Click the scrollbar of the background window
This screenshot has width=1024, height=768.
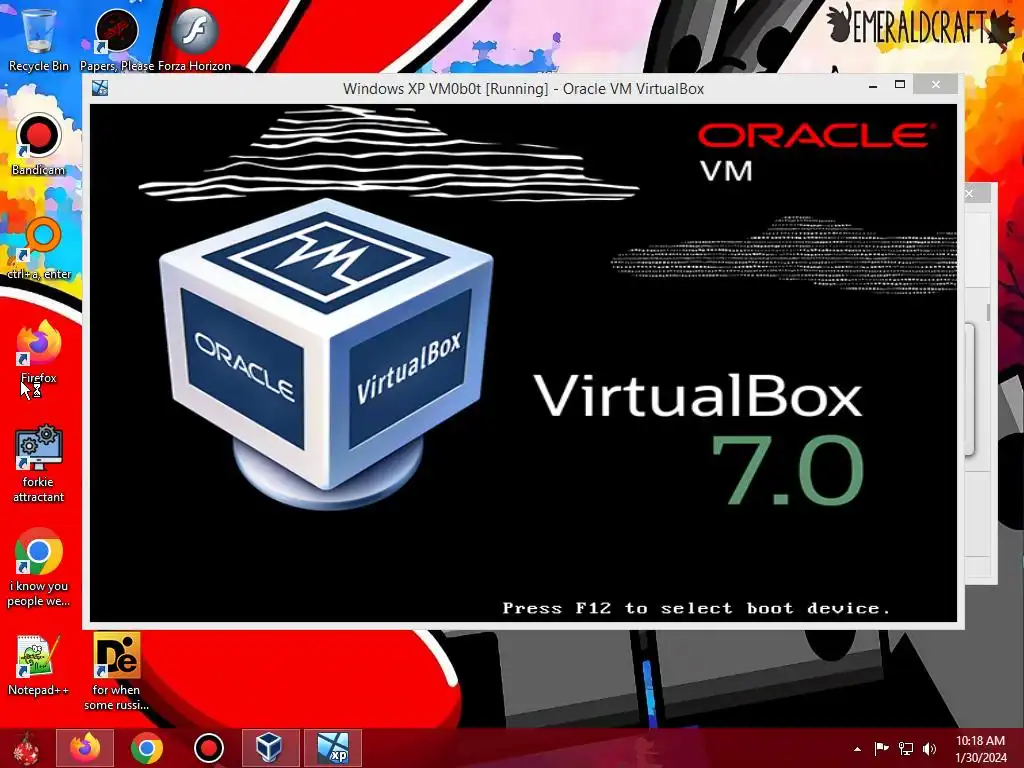[x=988, y=312]
